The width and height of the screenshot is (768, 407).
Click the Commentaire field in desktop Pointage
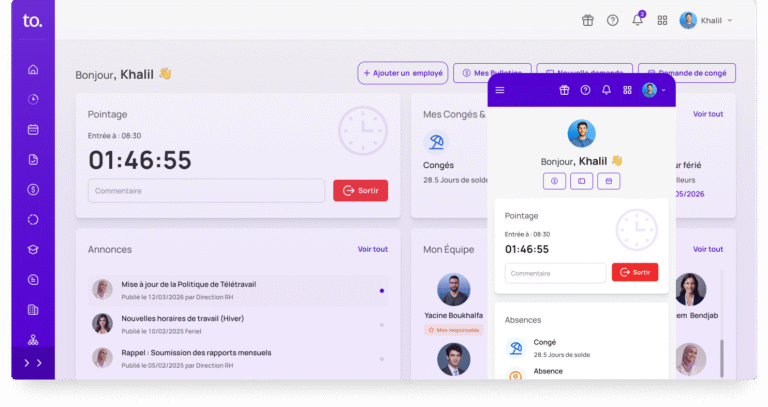(206, 191)
